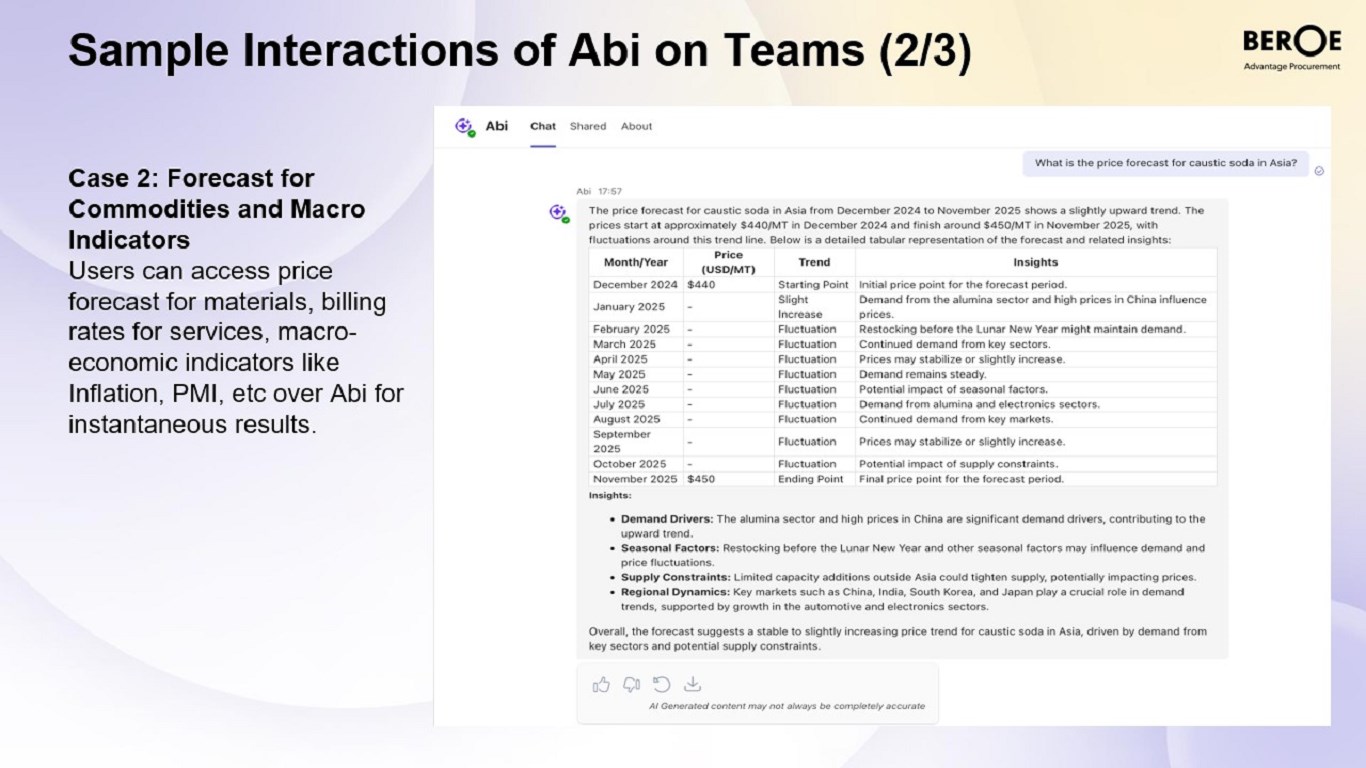Open the About tab
1366x768 pixels.
[636, 126]
